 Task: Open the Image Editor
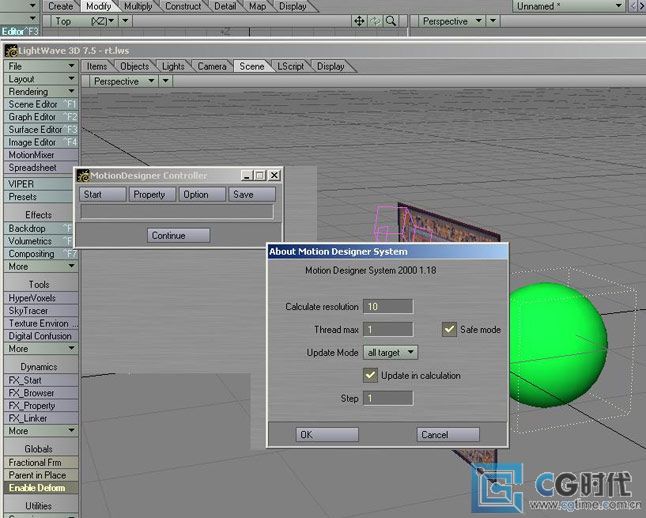tap(41, 143)
